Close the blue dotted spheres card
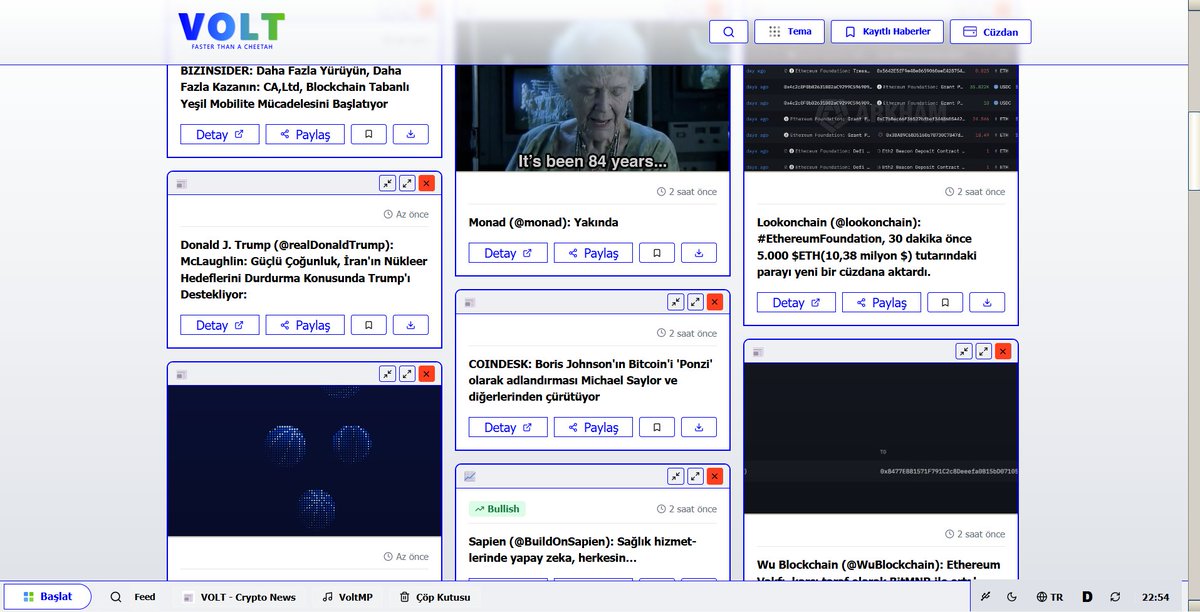1200x612 pixels. click(427, 374)
